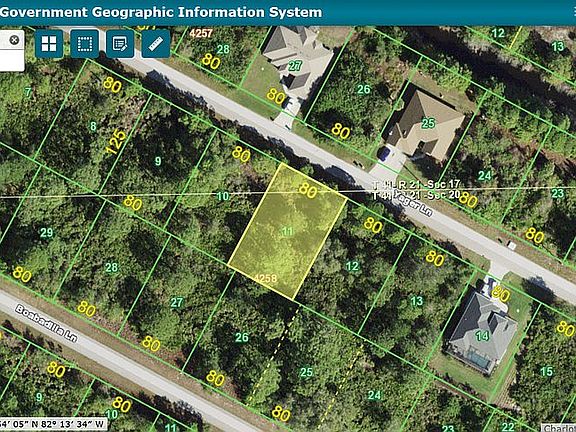Select the gray-roofed house on lot 14
Viewport: 576px width, 432px height.
pyautogui.click(x=483, y=332)
